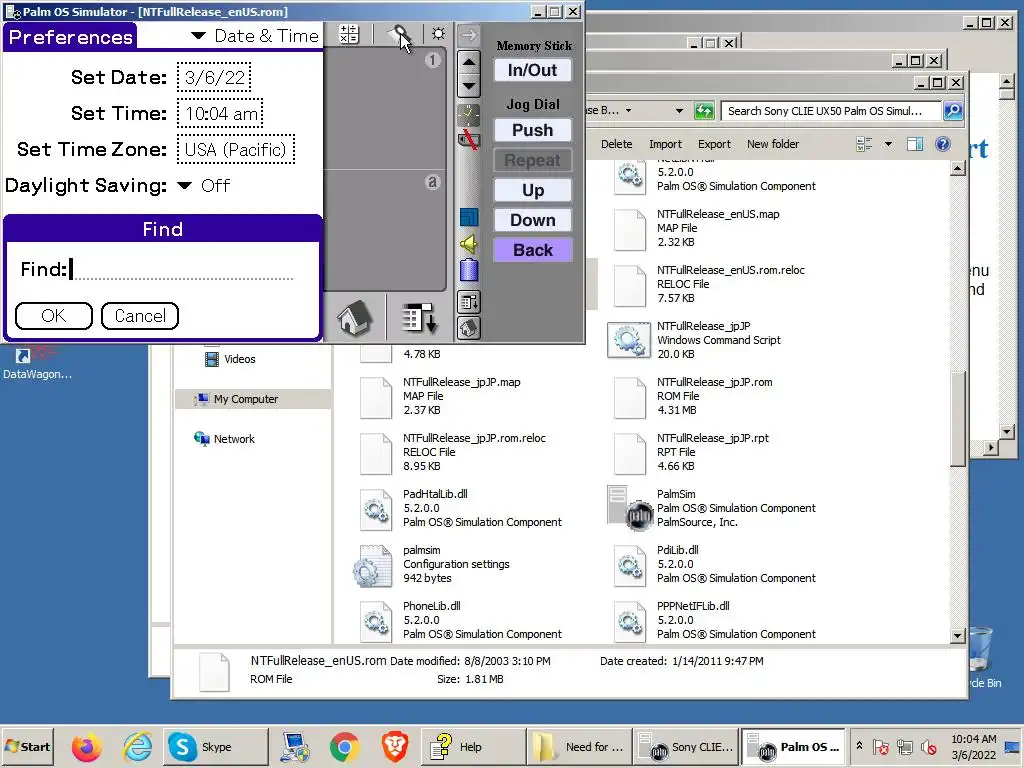
Task: Click the muted alarm icon with red slash
Action: point(468,139)
